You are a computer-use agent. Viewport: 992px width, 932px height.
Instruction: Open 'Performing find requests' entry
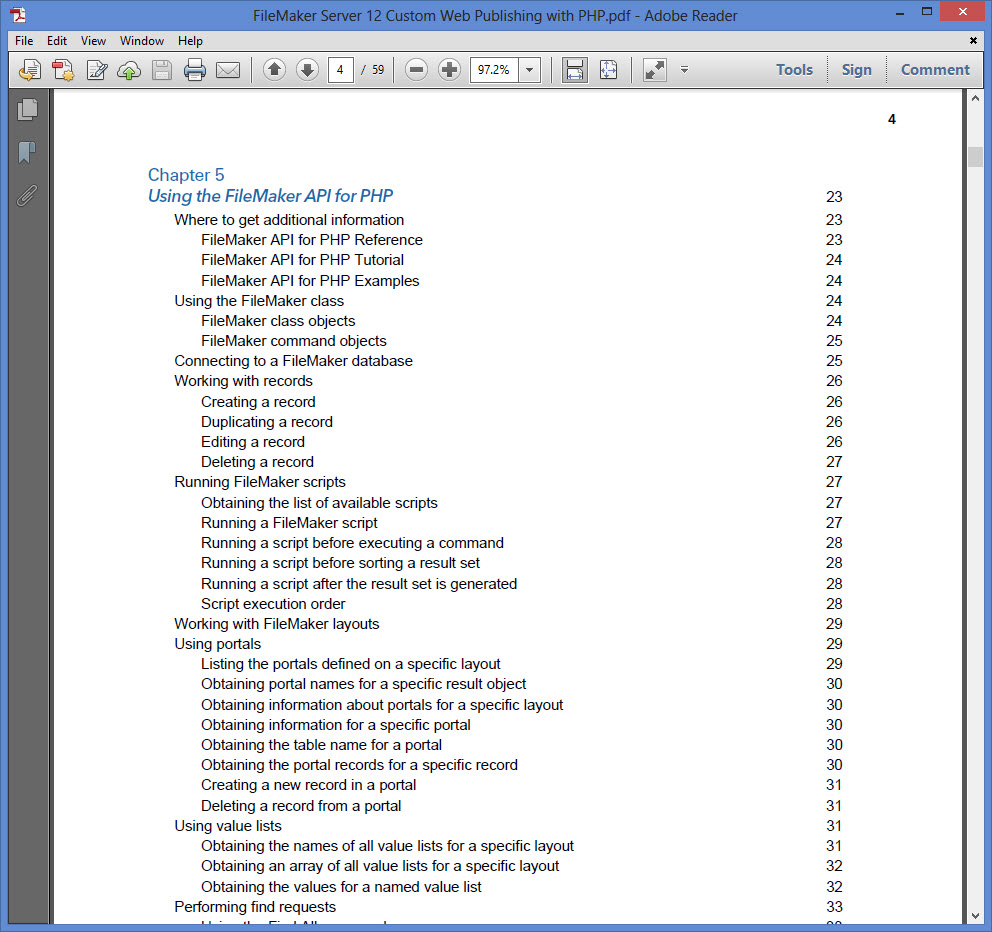coord(255,907)
